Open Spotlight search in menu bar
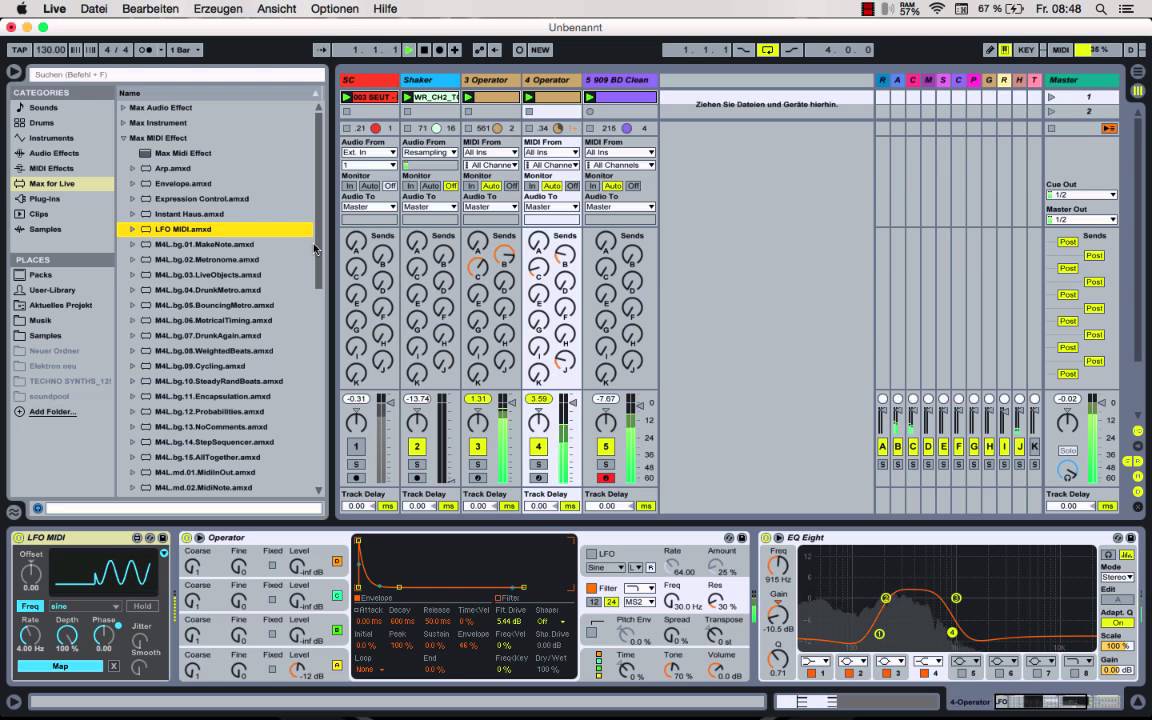 [1101, 9]
